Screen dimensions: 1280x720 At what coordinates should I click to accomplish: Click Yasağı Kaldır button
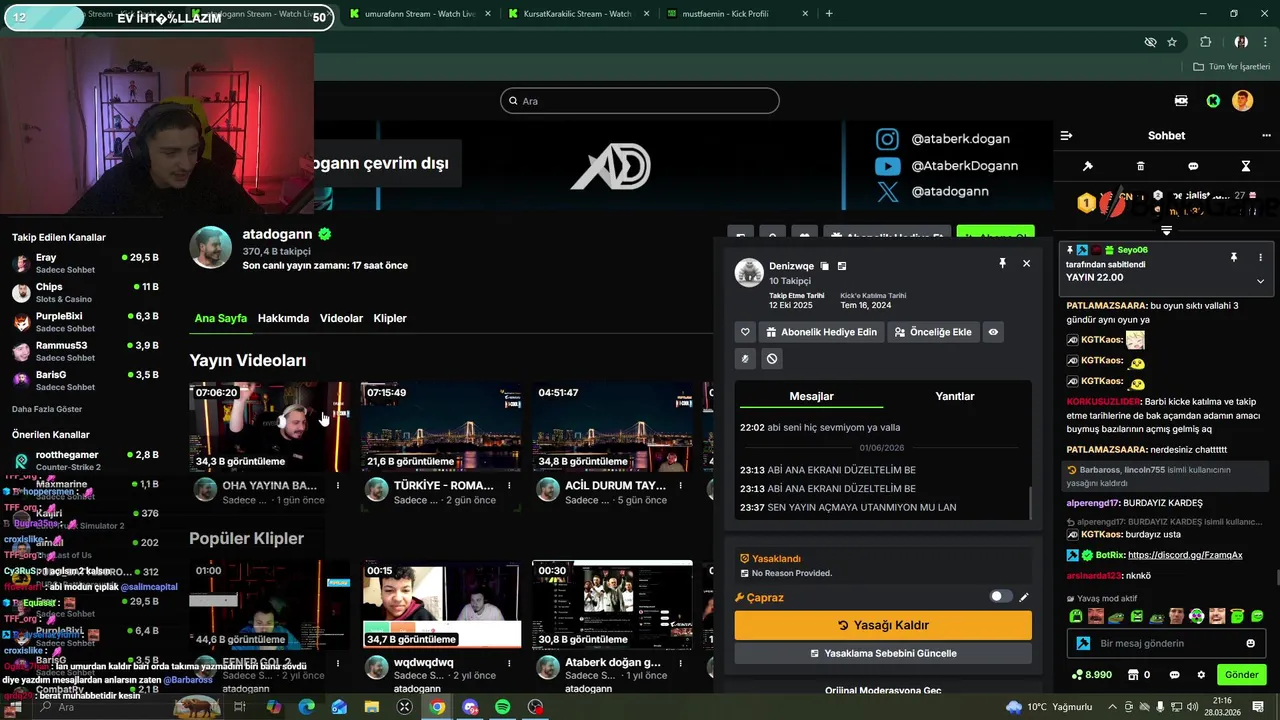pyautogui.click(x=883, y=625)
